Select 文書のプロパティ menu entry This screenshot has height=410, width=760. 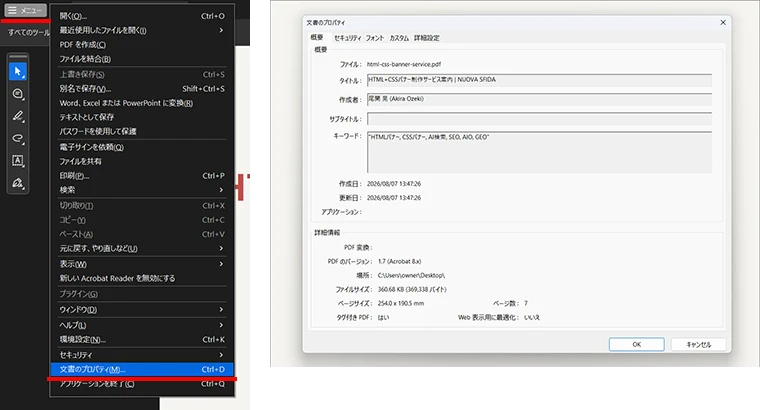142,369
